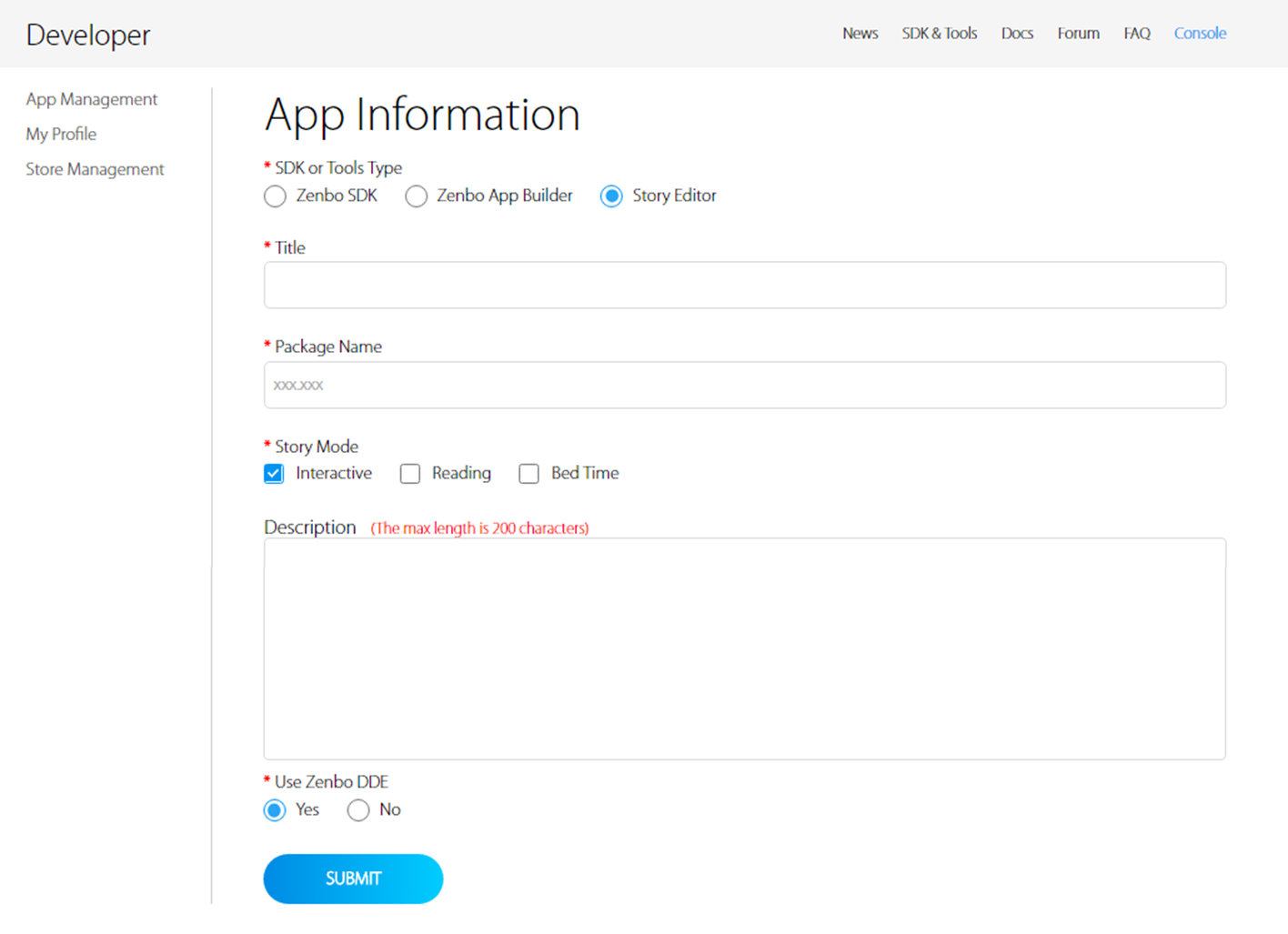Screen dimensions: 1288x934
Task: Click the App Information page heading
Action: 422,115
